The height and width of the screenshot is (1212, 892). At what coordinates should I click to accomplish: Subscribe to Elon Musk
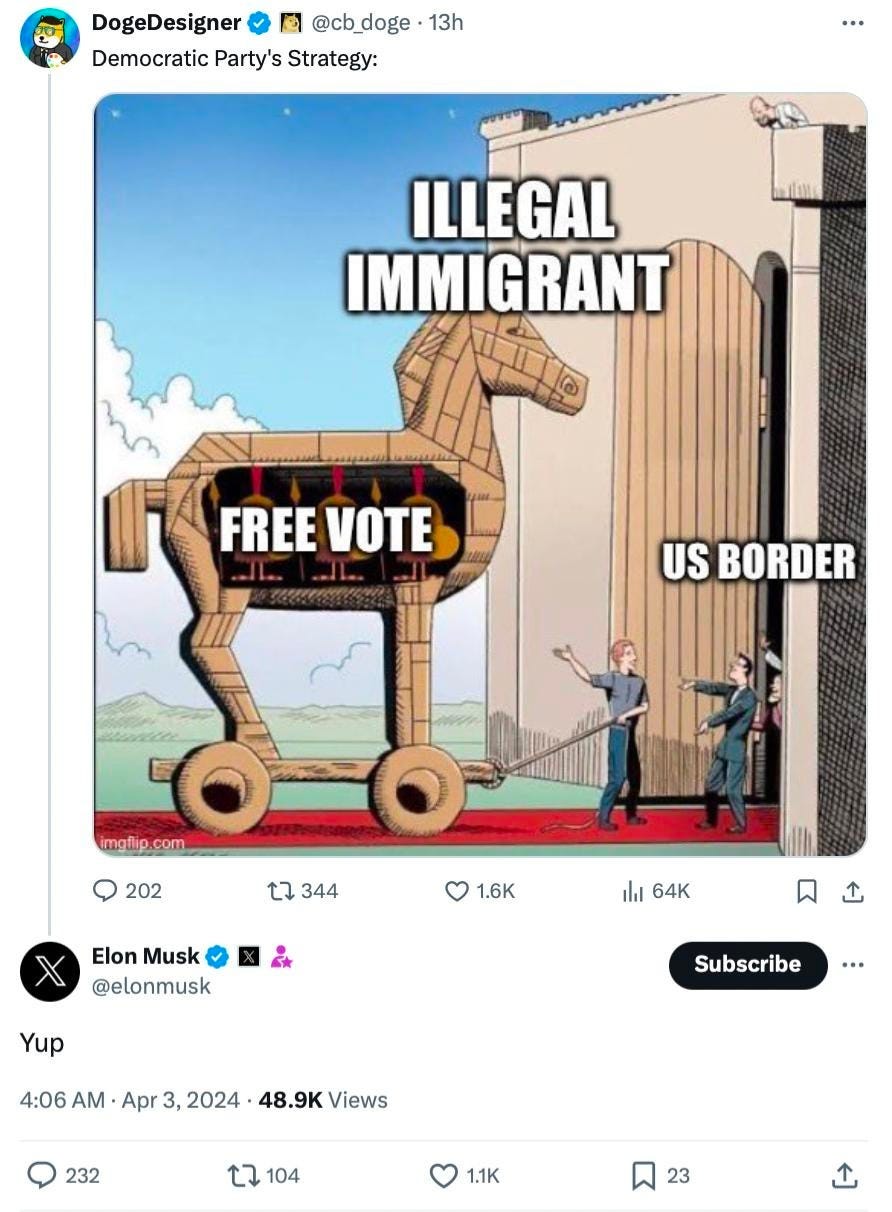748,965
